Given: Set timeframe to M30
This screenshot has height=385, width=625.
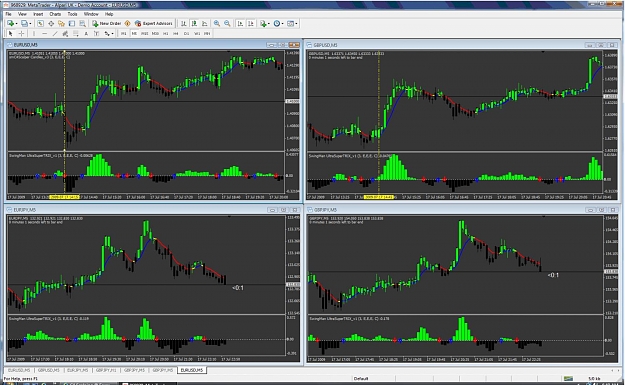Looking at the screenshot, I should (155, 33).
